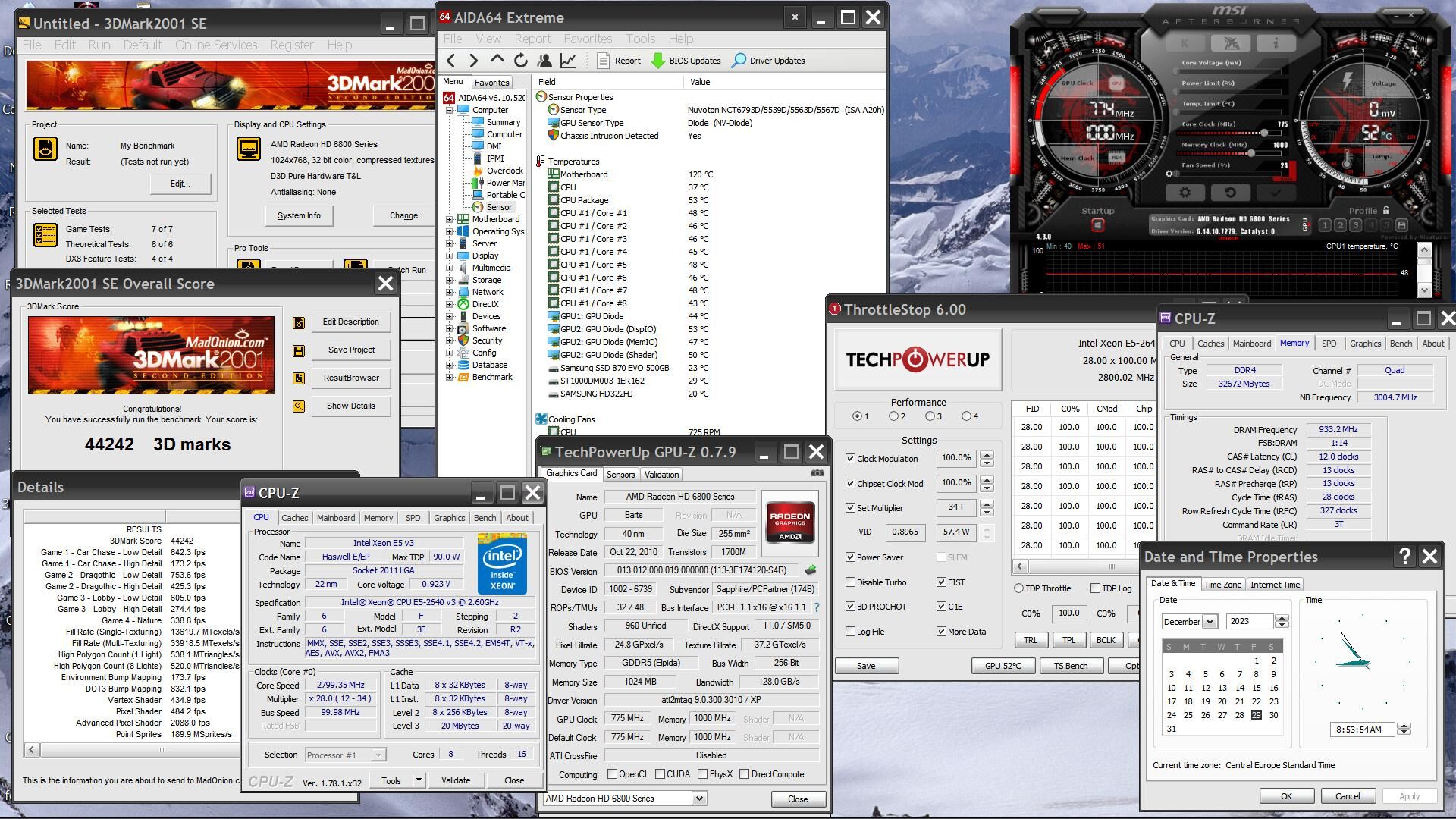Enable Disable Turbo checkbox
Screen dimensions: 1456x819
(850, 582)
